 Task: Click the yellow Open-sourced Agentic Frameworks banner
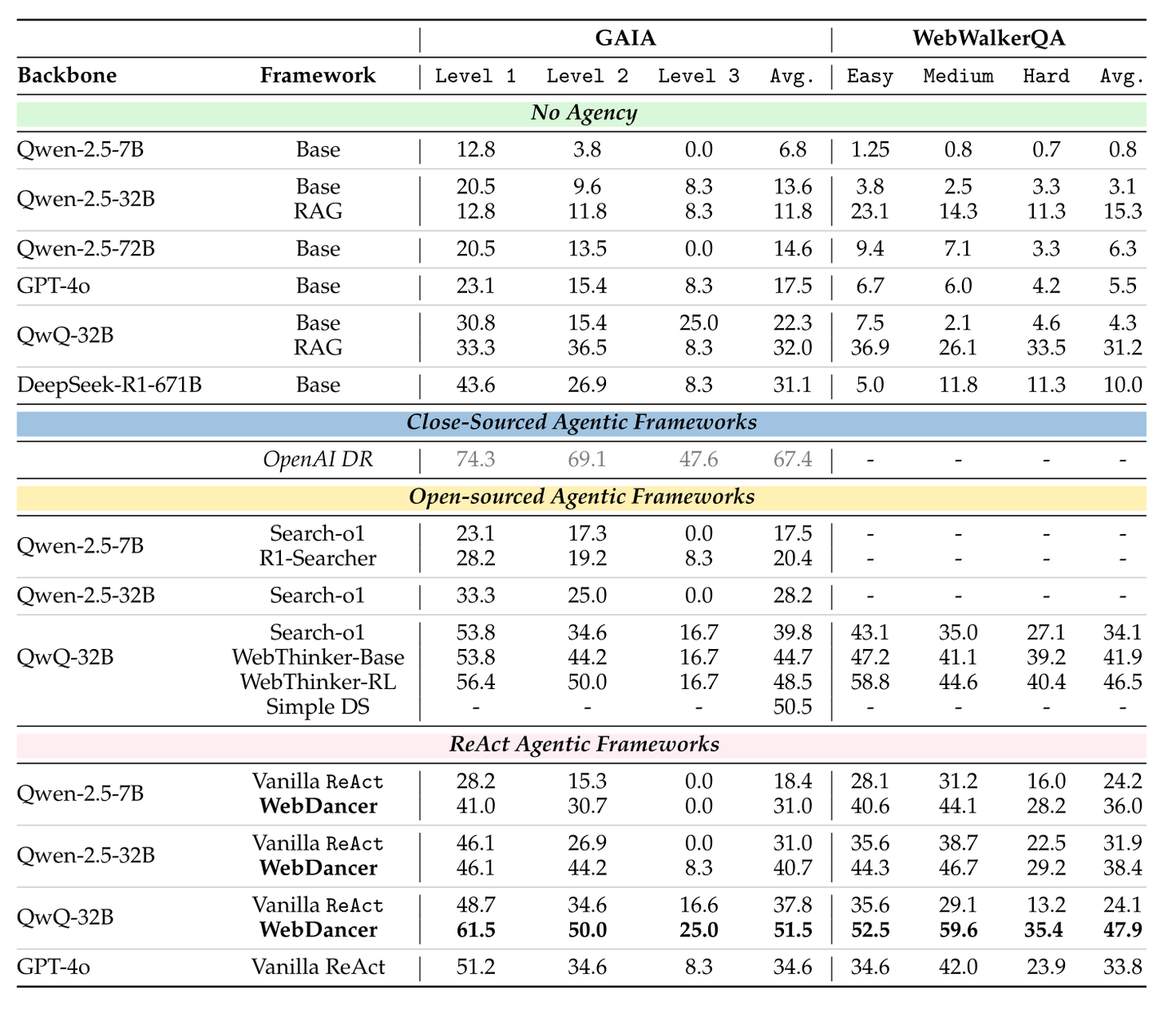pos(581,496)
